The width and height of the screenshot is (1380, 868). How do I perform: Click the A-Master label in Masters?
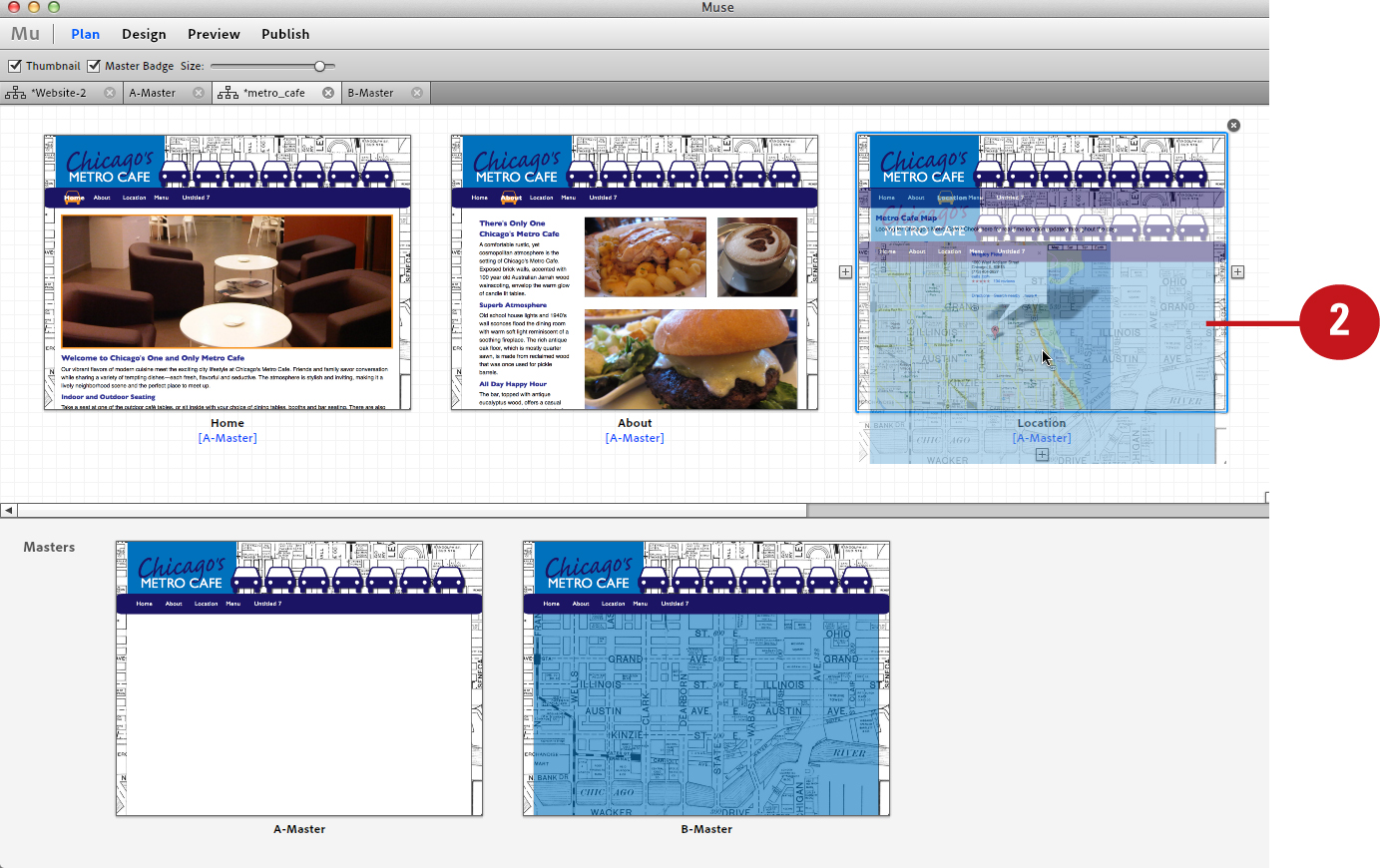point(299,829)
